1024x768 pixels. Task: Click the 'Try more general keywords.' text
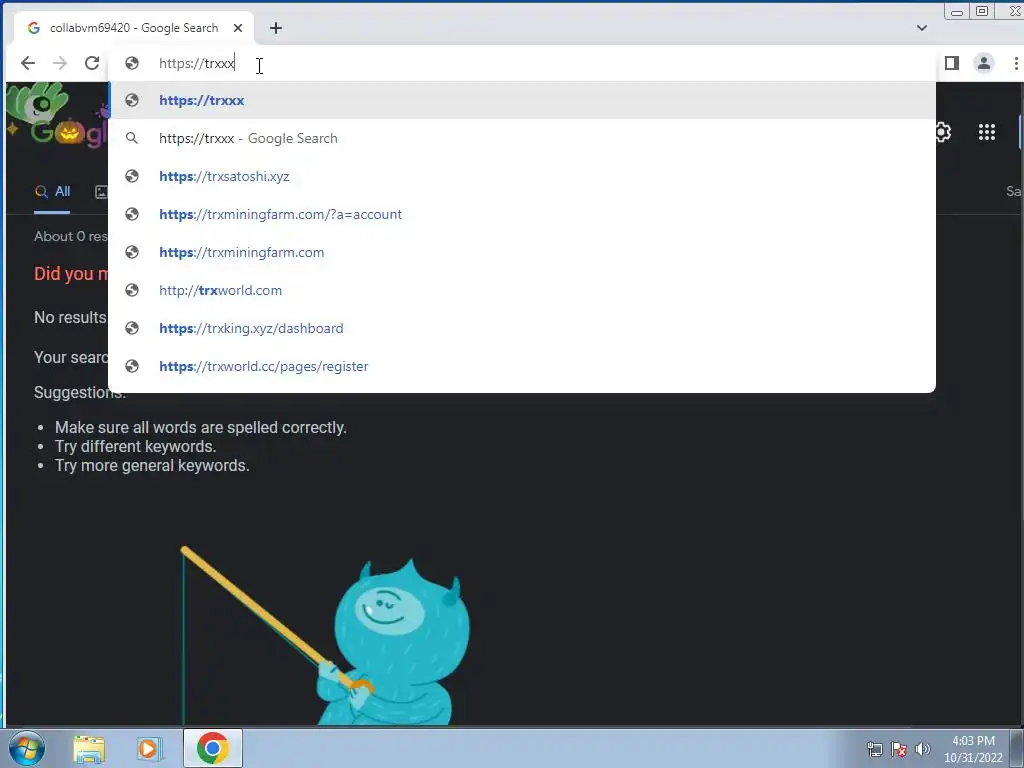point(152,466)
